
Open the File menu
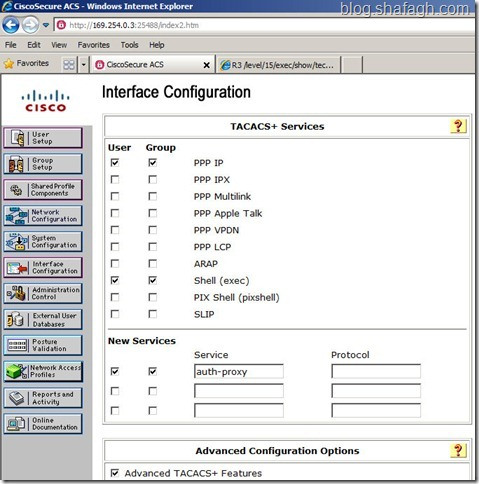coord(11,45)
